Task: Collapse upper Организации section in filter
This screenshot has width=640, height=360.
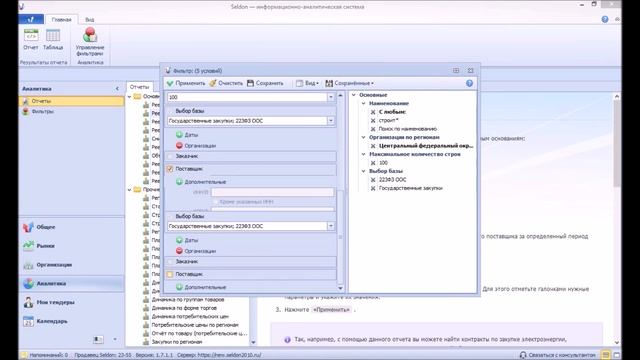Action: pos(179,145)
